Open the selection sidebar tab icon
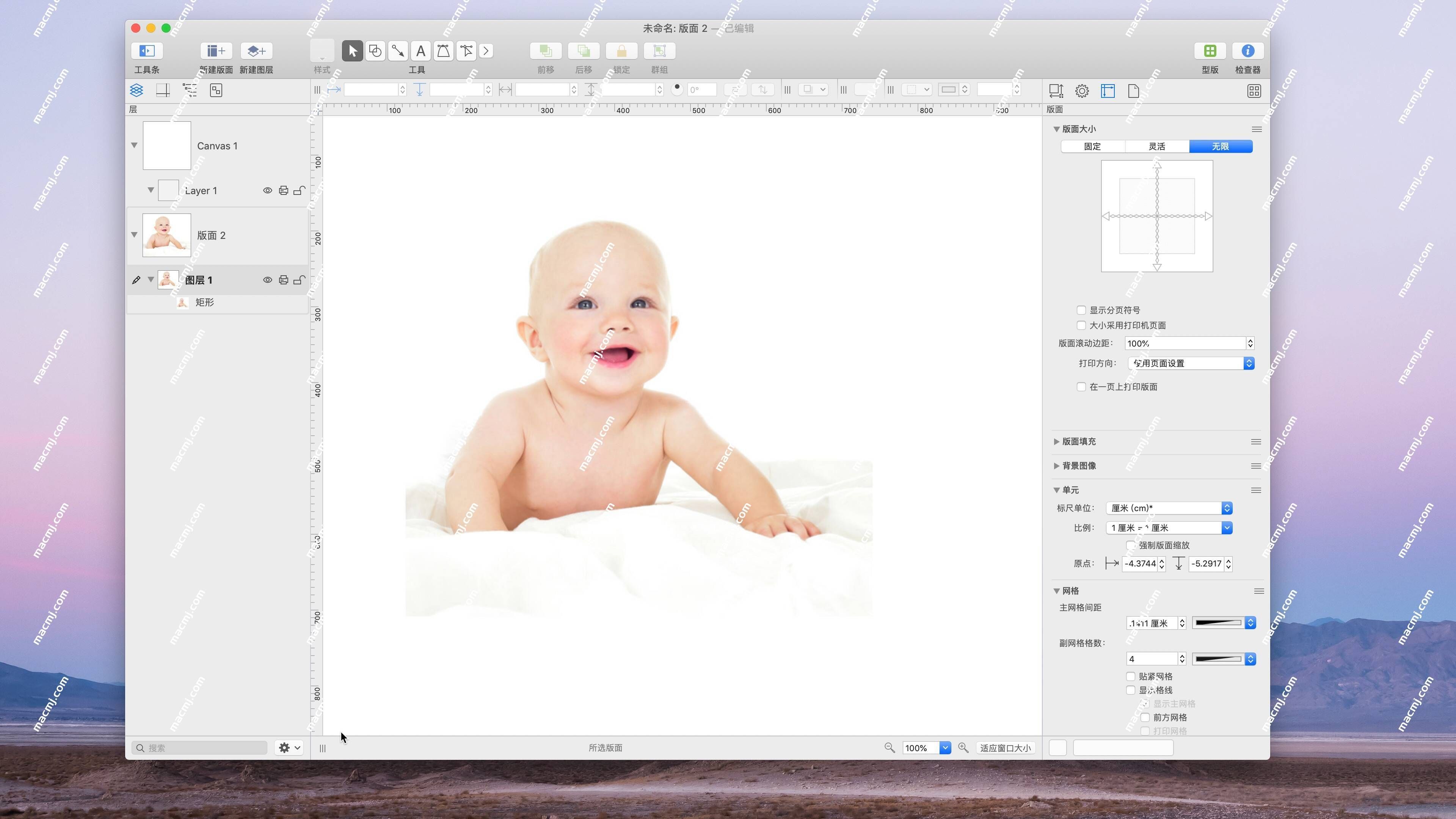The image size is (1456, 819). (x=216, y=91)
